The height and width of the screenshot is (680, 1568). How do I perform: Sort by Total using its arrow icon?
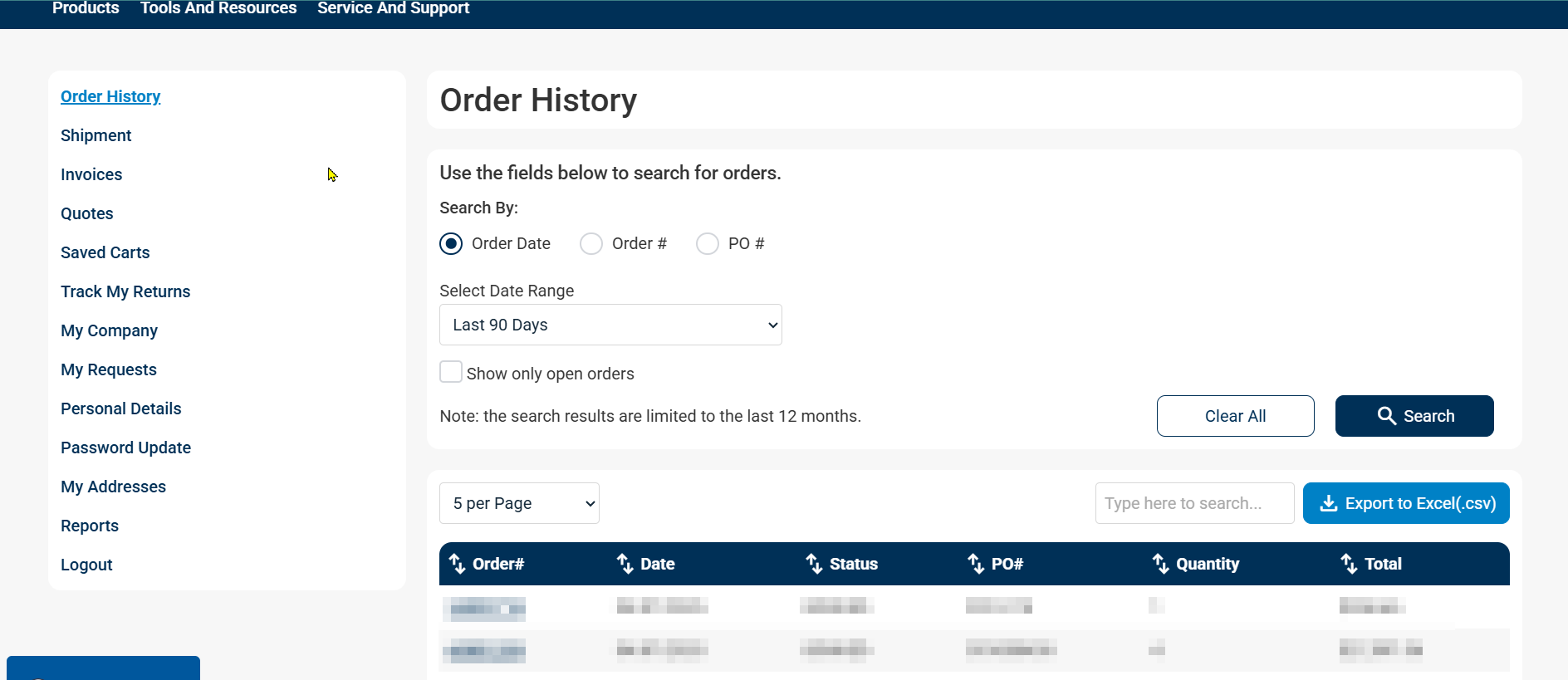coord(1349,564)
